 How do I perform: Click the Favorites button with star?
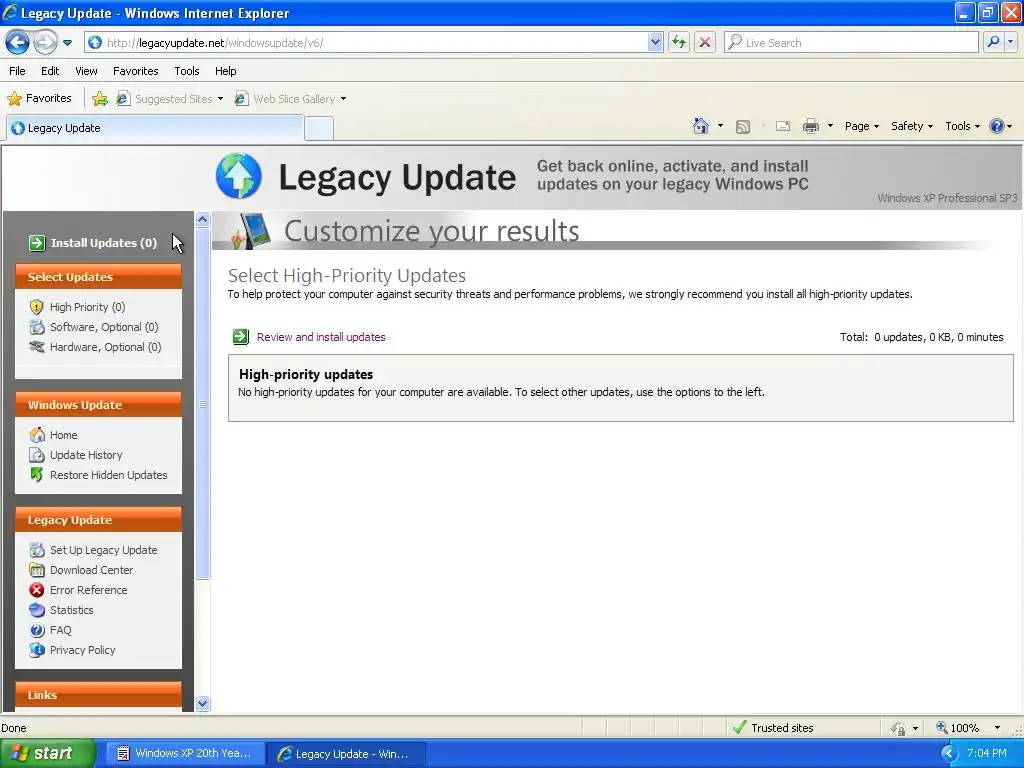coord(39,99)
